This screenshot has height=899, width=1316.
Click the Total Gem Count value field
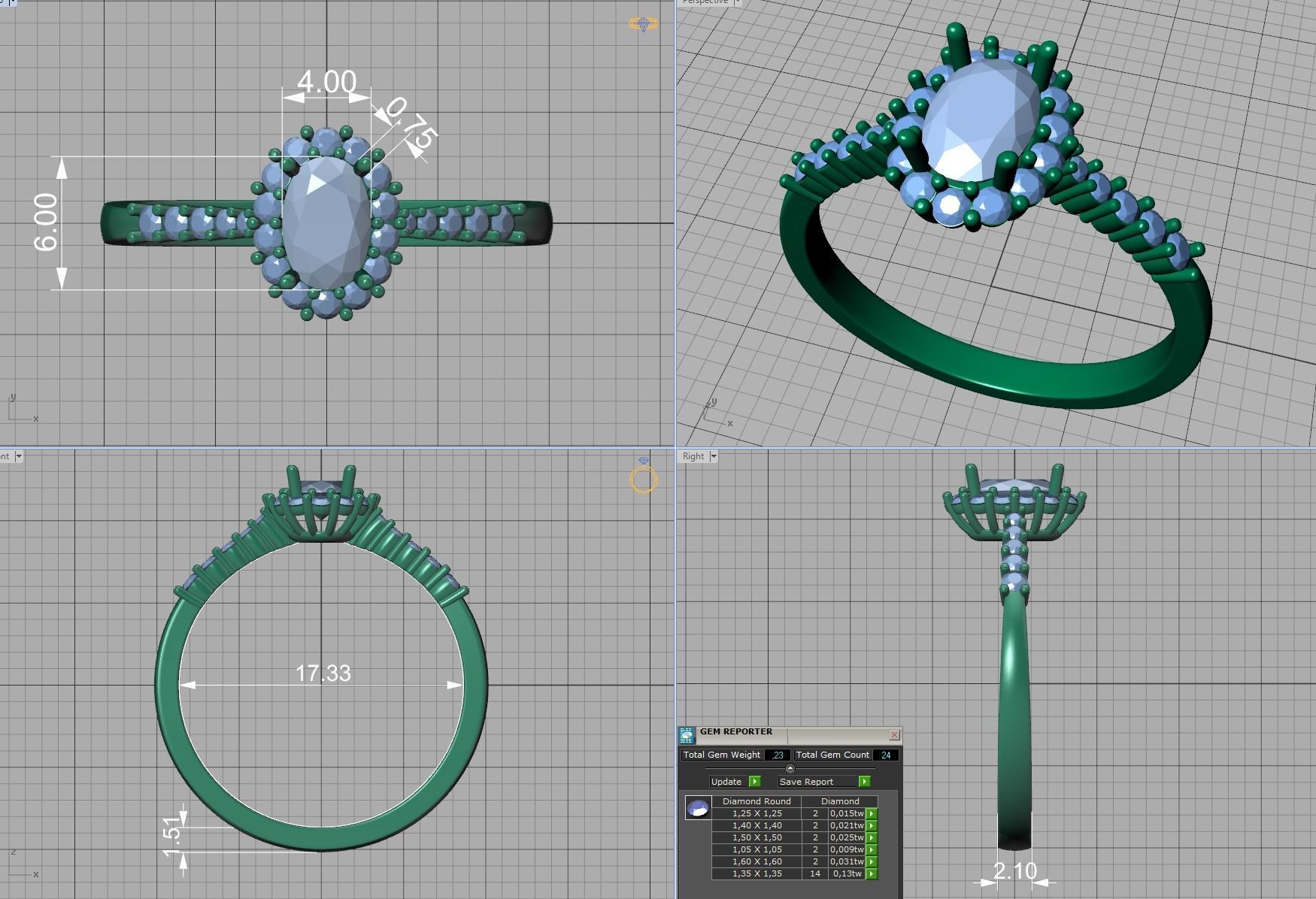pyautogui.click(x=886, y=755)
